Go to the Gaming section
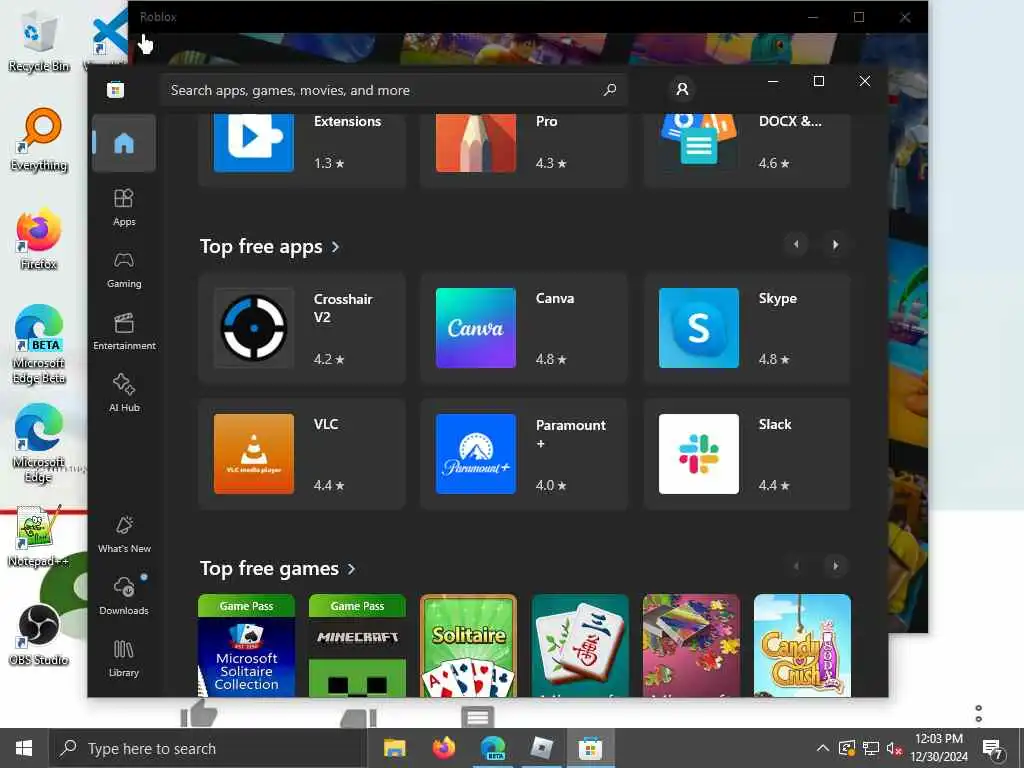 pos(123,270)
